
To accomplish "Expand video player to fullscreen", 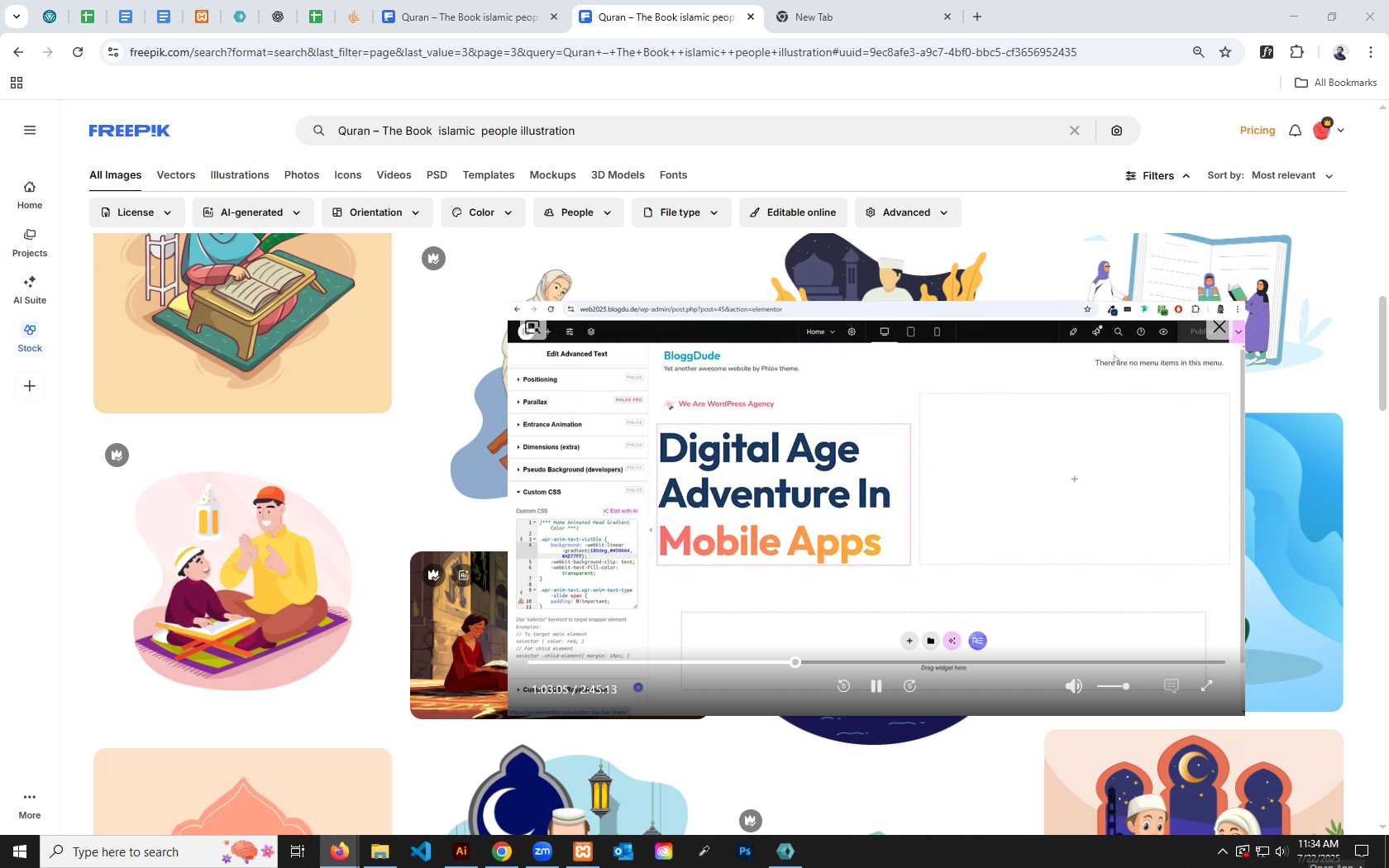I will click(1206, 686).
